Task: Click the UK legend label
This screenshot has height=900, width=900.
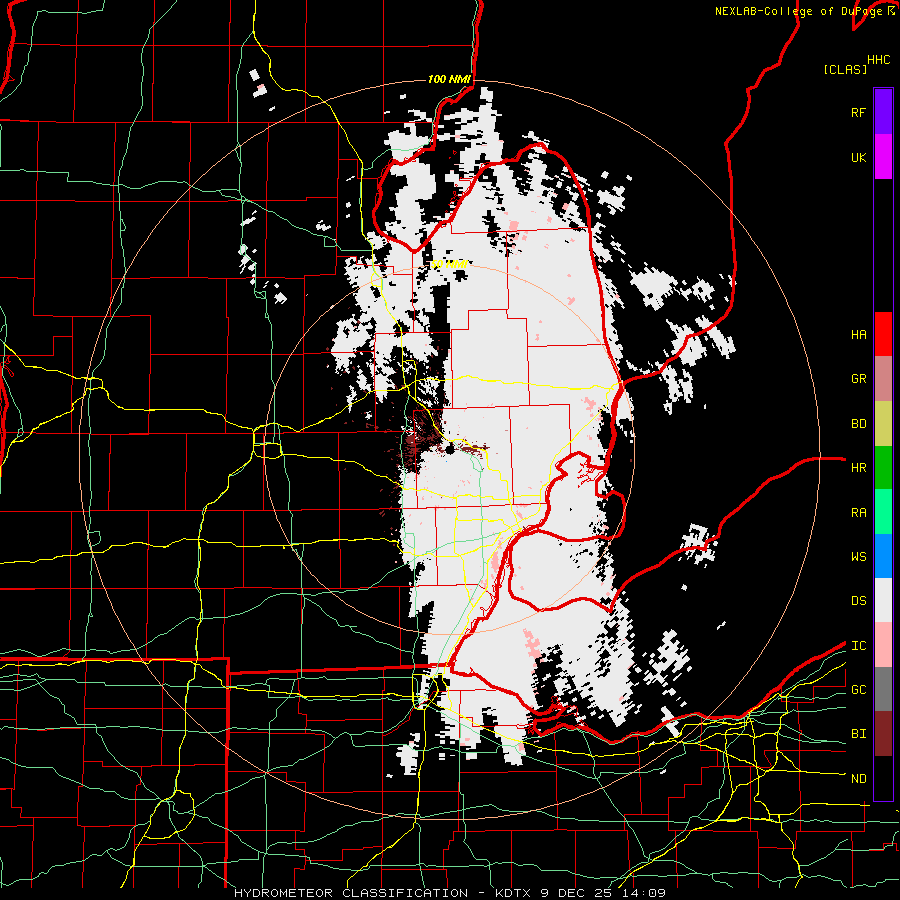Action: (x=859, y=157)
